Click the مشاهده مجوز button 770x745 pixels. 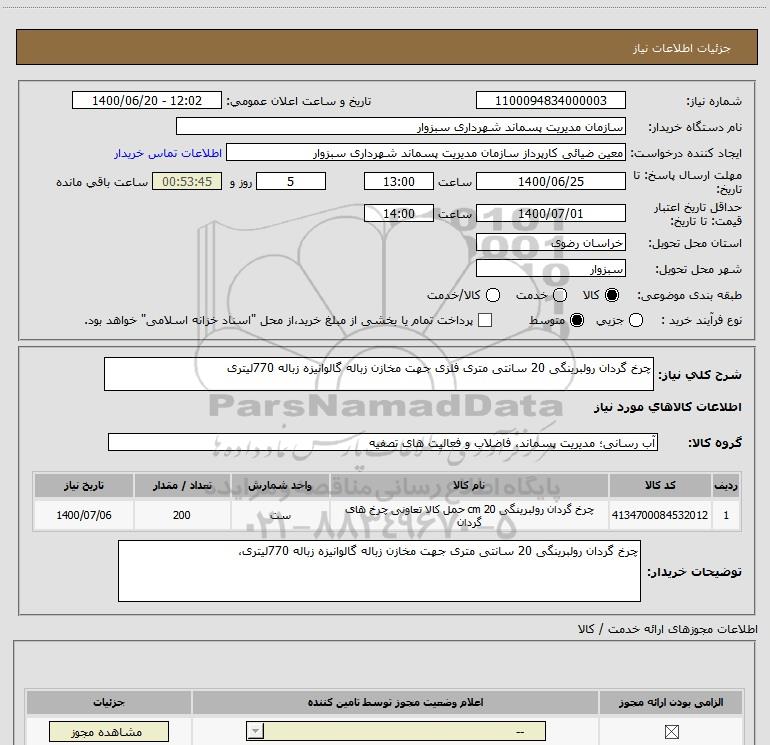tap(109, 732)
